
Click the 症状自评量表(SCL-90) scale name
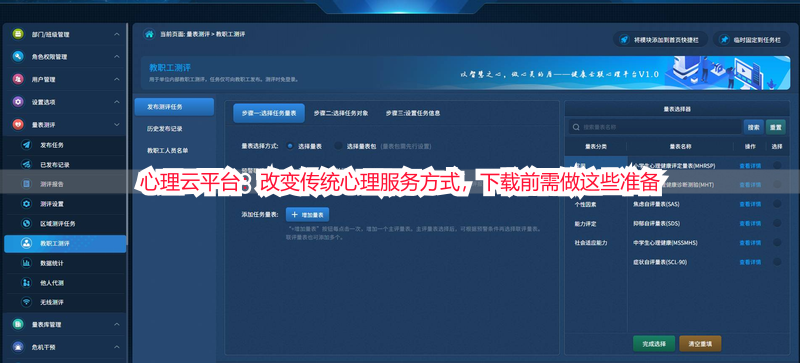click(659, 262)
